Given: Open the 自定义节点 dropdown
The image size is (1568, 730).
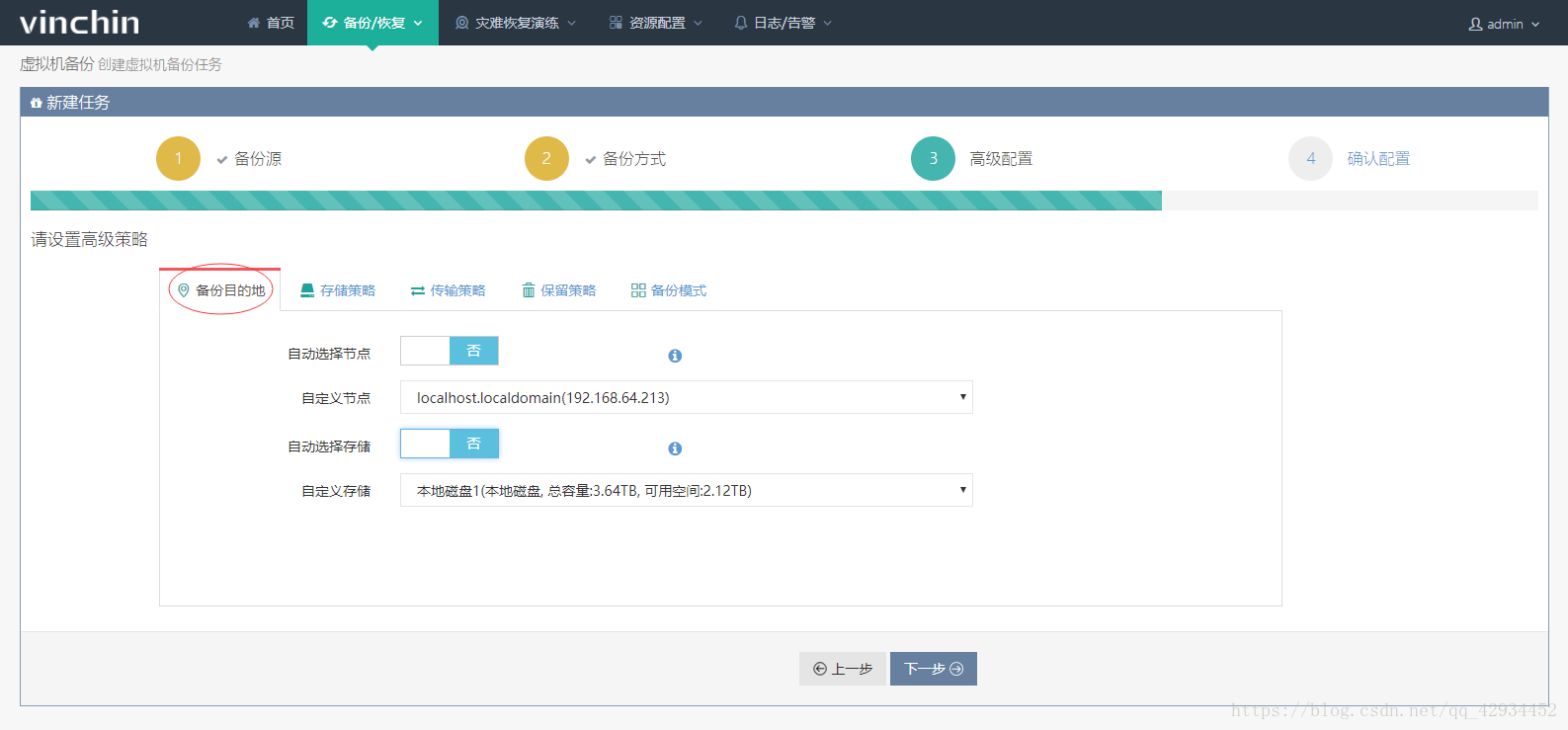Looking at the screenshot, I should 686,397.
